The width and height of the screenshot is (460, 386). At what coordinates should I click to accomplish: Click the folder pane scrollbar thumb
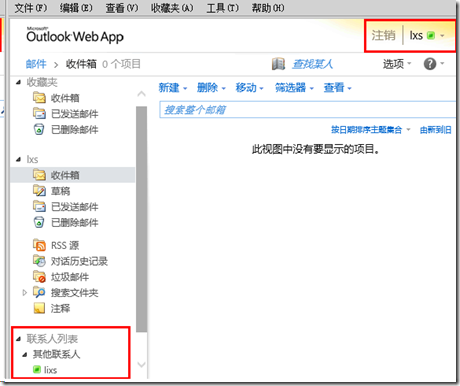(x=141, y=219)
